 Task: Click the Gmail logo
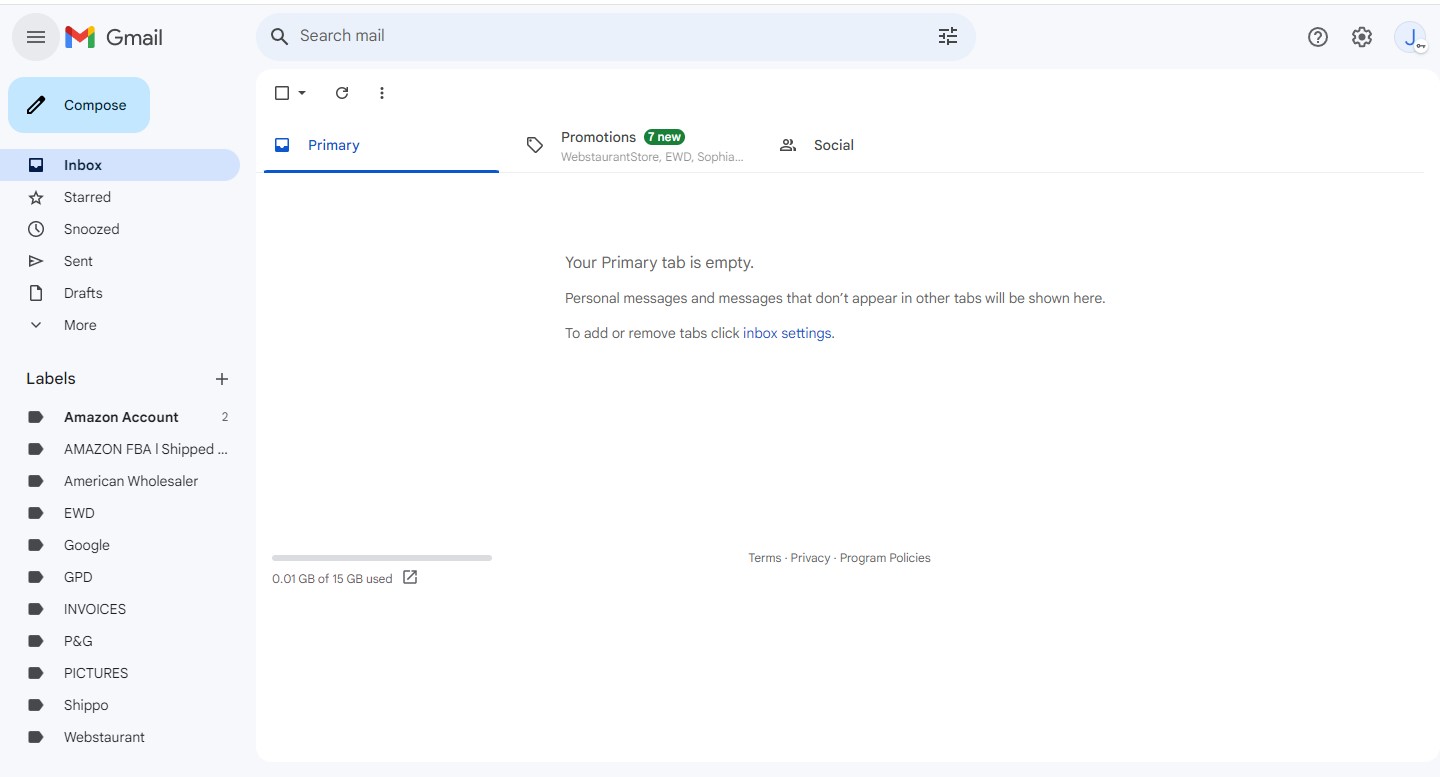[114, 37]
